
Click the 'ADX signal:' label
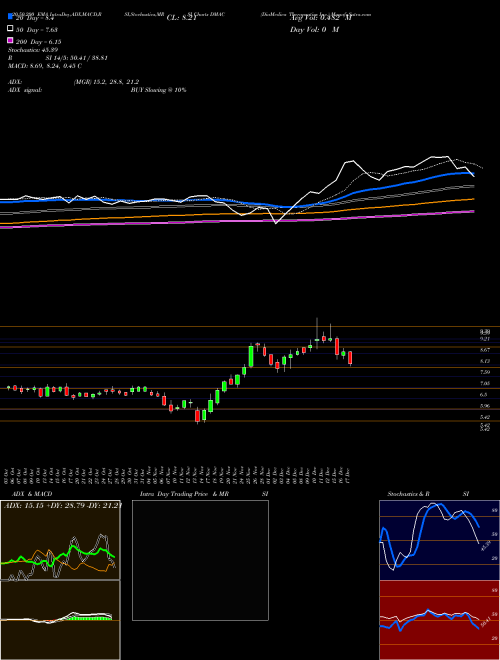pos(25,90)
